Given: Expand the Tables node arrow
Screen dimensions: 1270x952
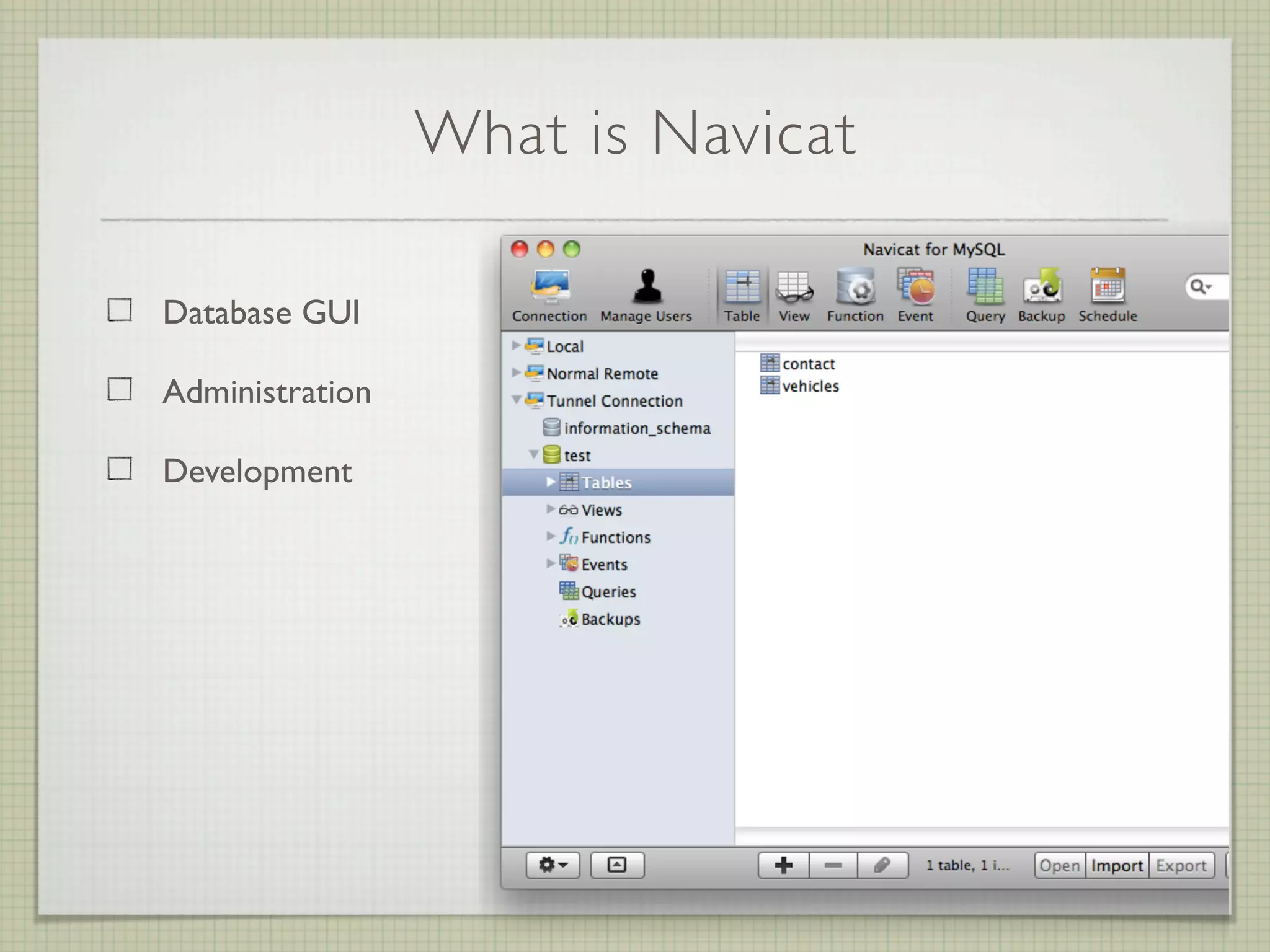Looking at the screenshot, I should [x=551, y=482].
